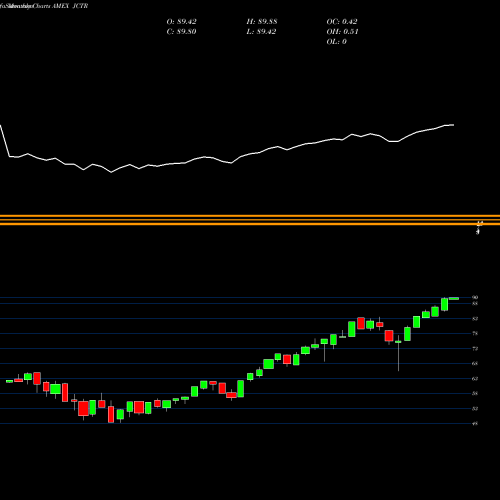Click the OC: 0.42 value

click(x=342, y=22)
